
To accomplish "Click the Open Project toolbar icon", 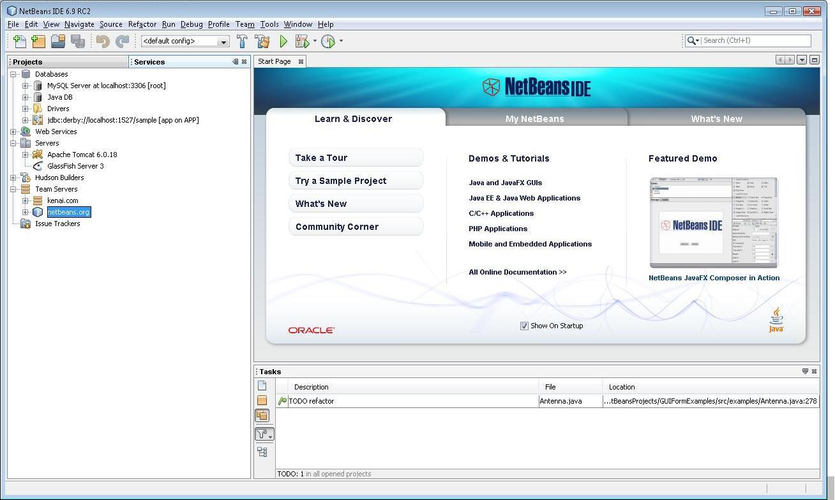I will point(58,41).
